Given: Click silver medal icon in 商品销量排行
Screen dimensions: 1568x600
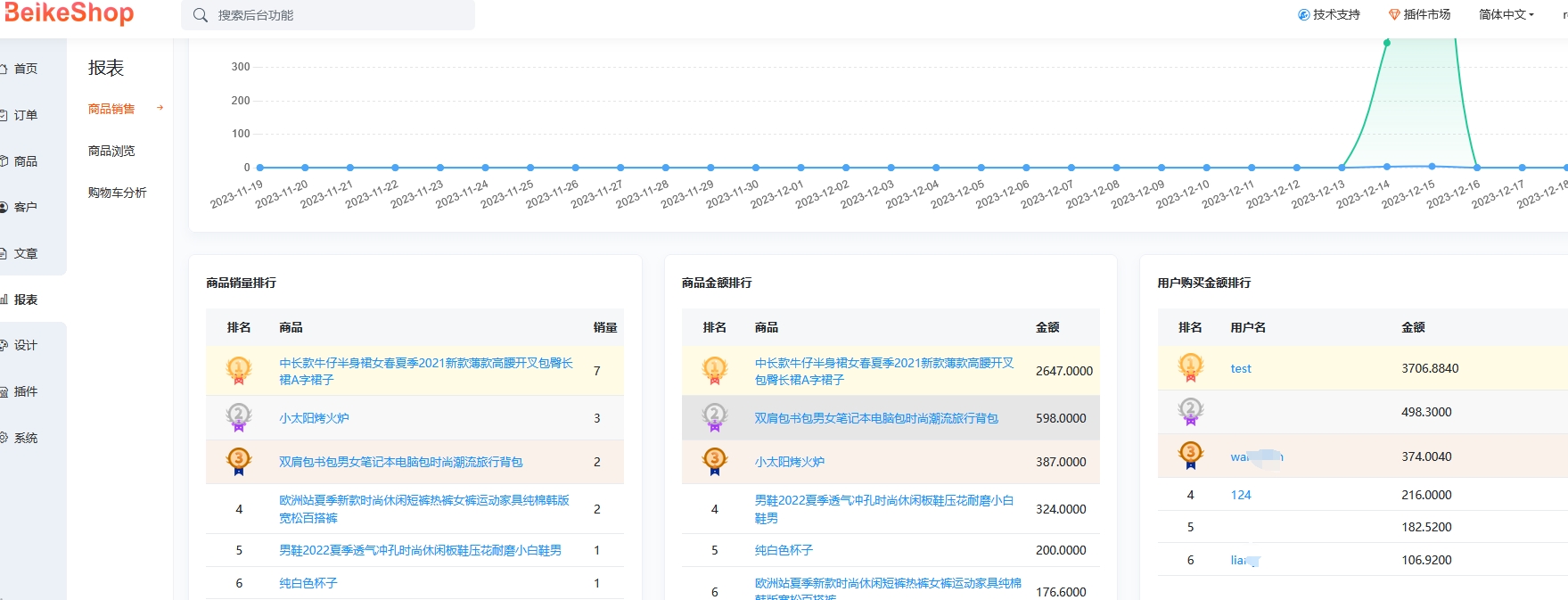Looking at the screenshot, I should click(x=239, y=417).
